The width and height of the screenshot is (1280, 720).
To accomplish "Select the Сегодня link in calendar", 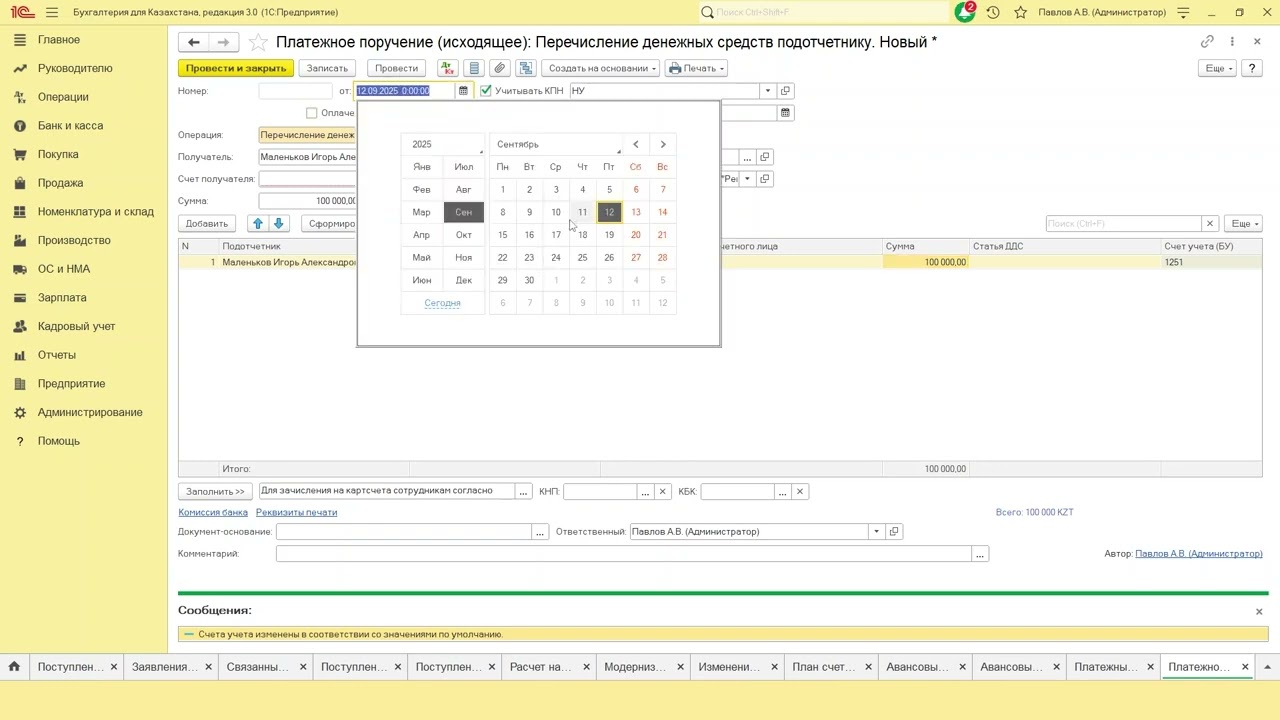I will [x=442, y=303].
